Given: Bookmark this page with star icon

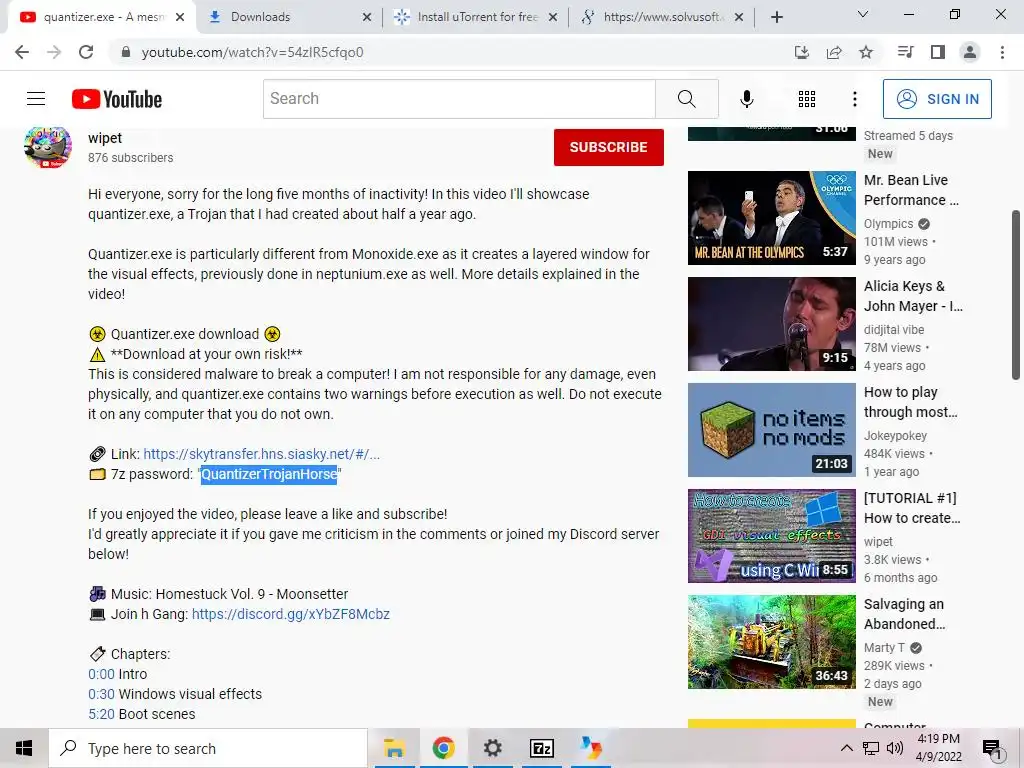Looking at the screenshot, I should pyautogui.click(x=866, y=52).
